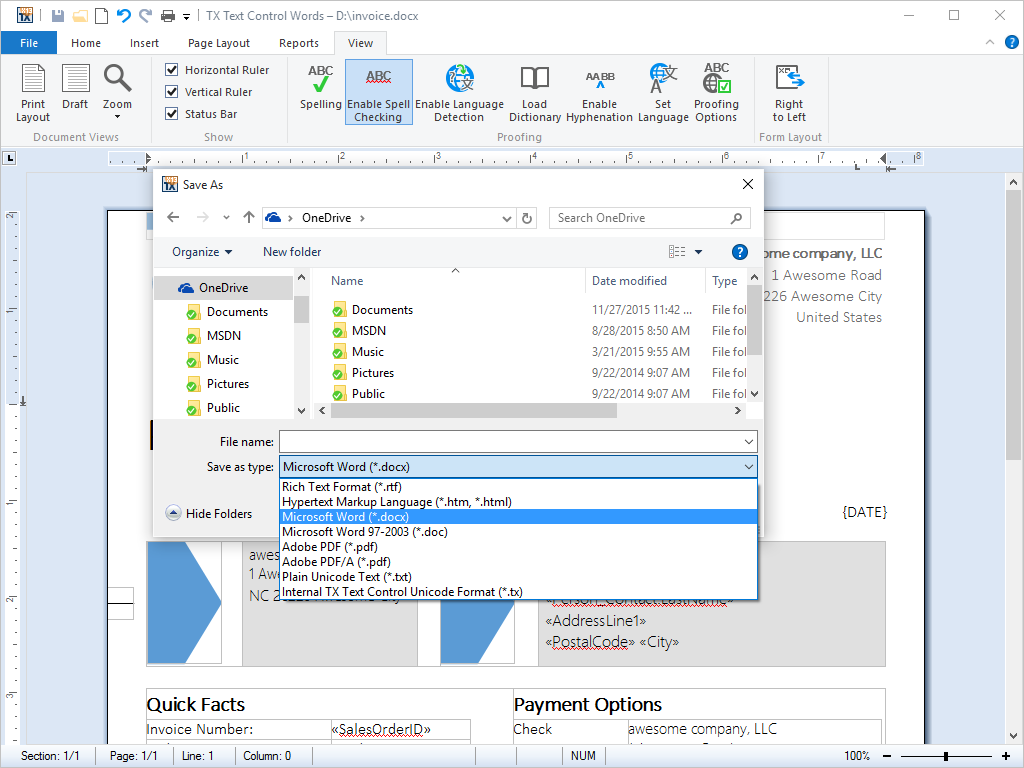This screenshot has height=768, width=1024.
Task: Run the Spelling check
Action: [321, 86]
